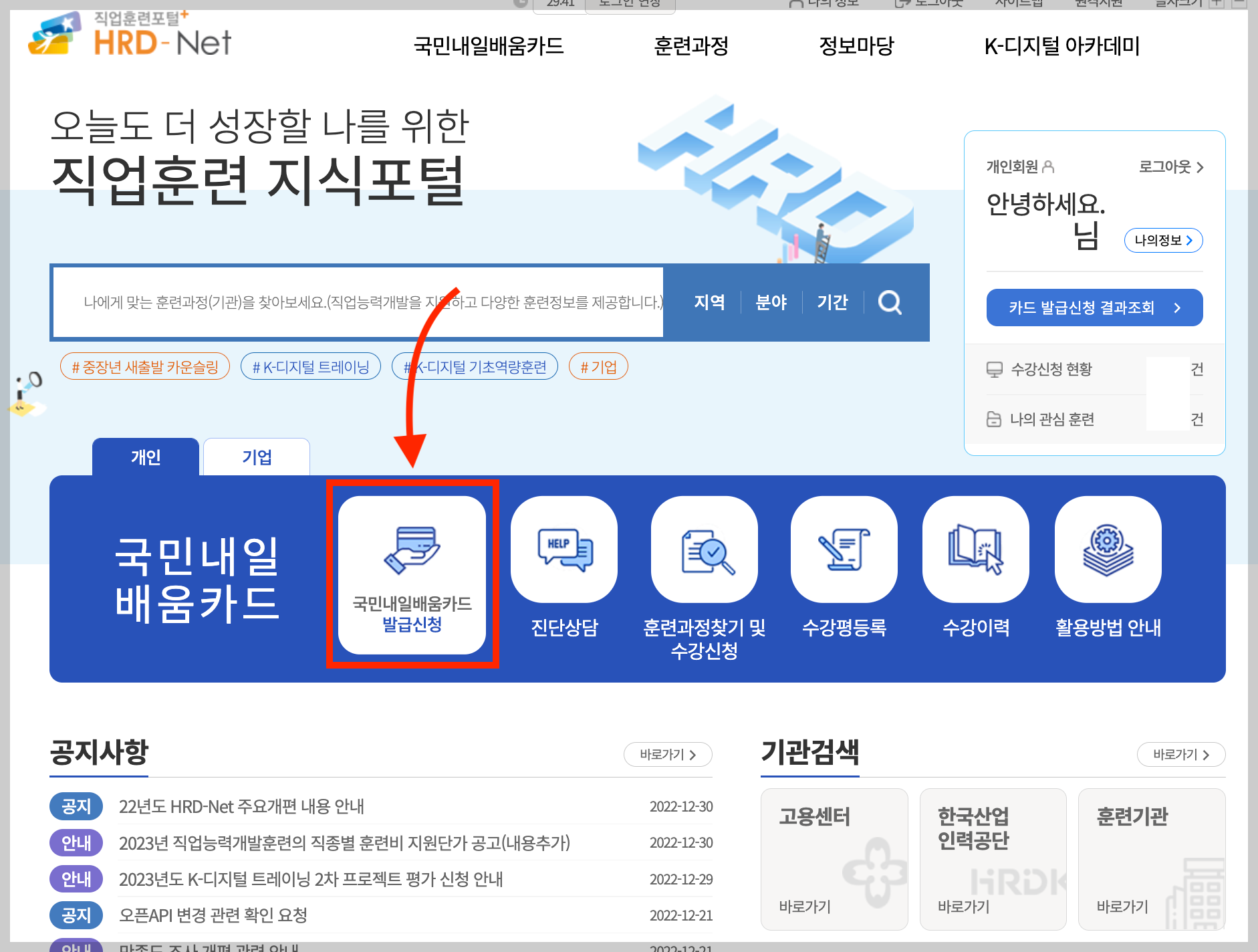Select the #기업 tag

tap(598, 366)
